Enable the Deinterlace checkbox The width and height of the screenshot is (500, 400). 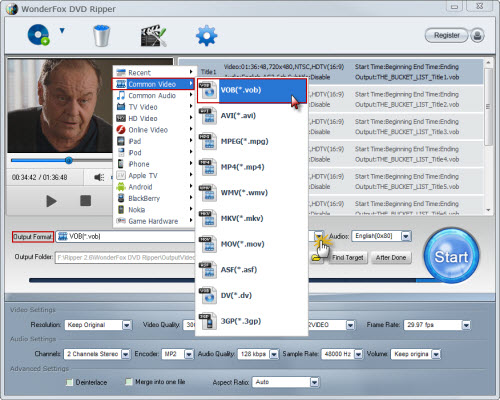[69, 382]
